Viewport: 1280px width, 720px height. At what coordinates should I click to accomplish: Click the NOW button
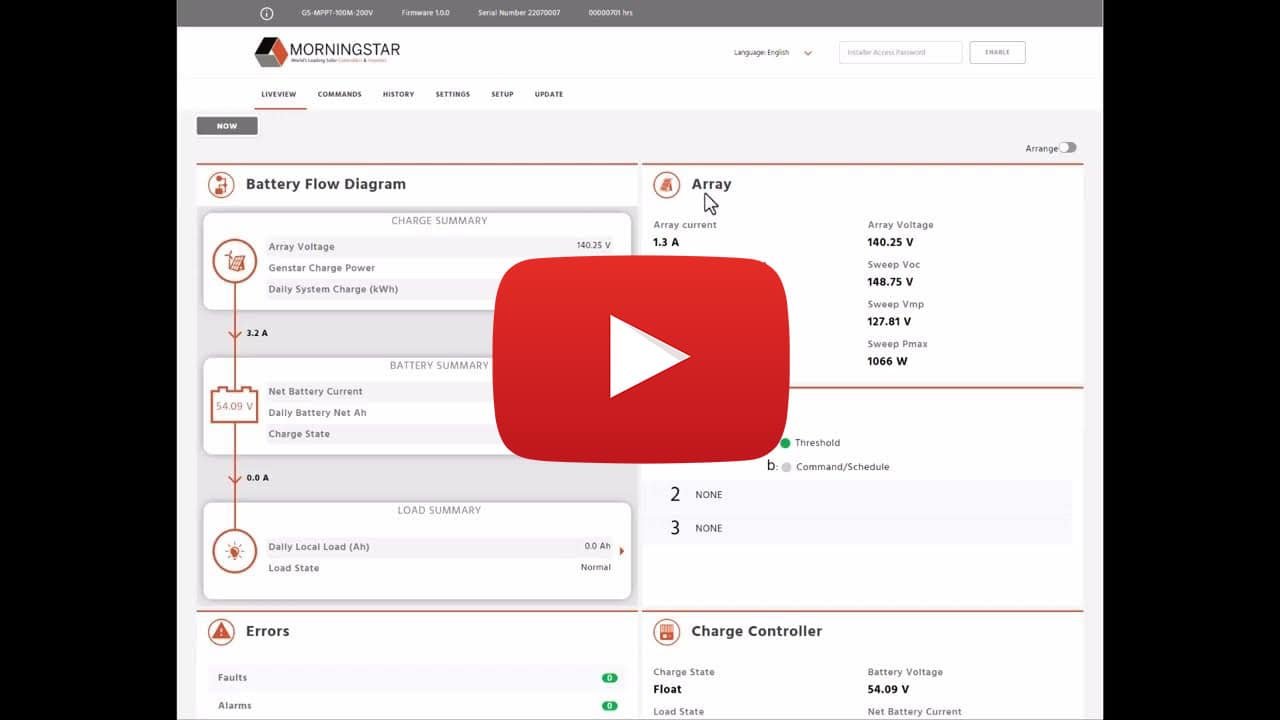[x=227, y=126]
